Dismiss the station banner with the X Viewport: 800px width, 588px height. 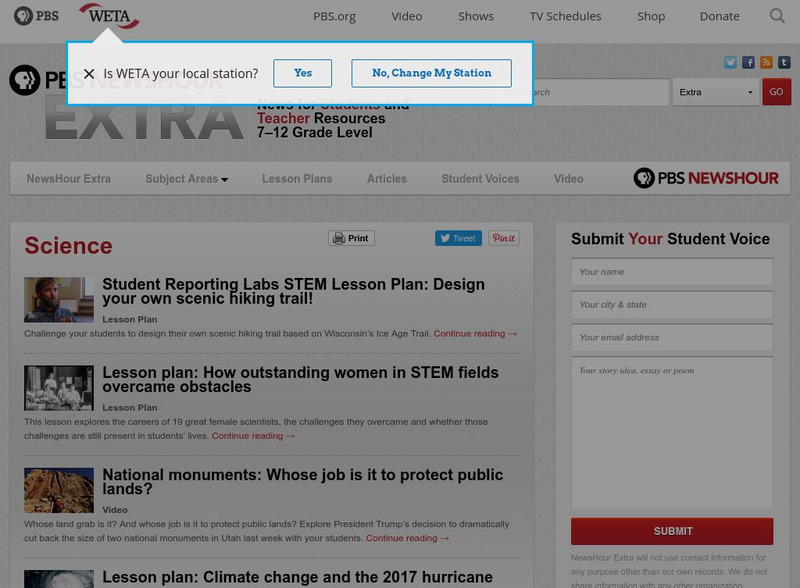point(91,72)
